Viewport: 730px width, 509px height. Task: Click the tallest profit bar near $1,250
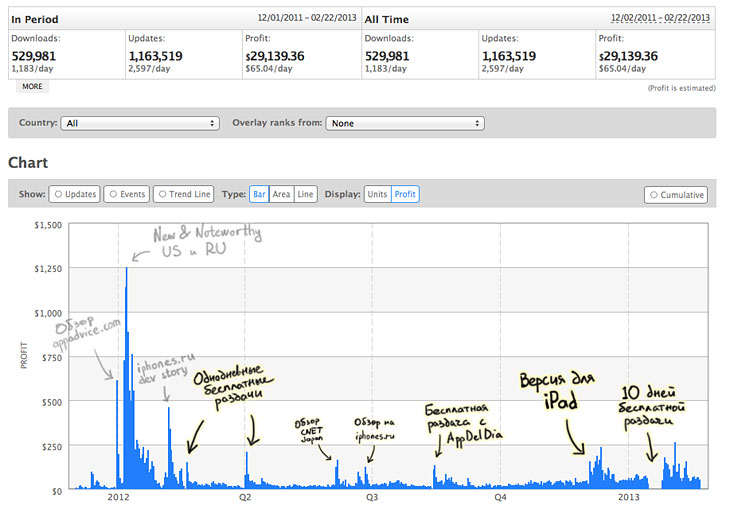[x=127, y=377]
